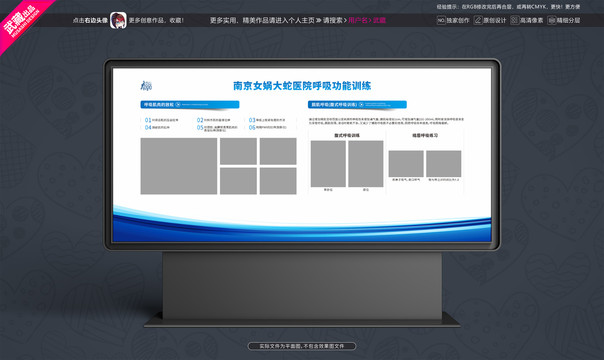604x360 pixels.
Task: Click the 高清像素 label
Action: click(531, 20)
